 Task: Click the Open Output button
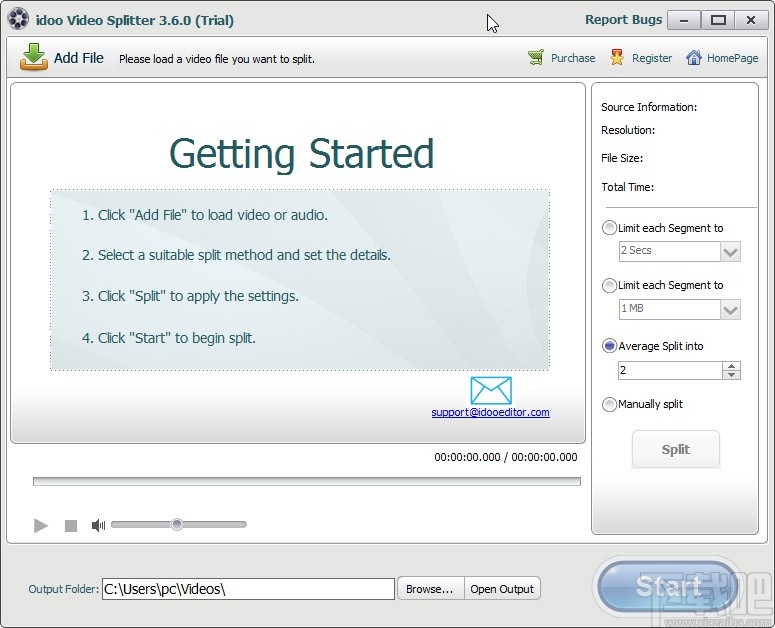pyautogui.click(x=502, y=589)
